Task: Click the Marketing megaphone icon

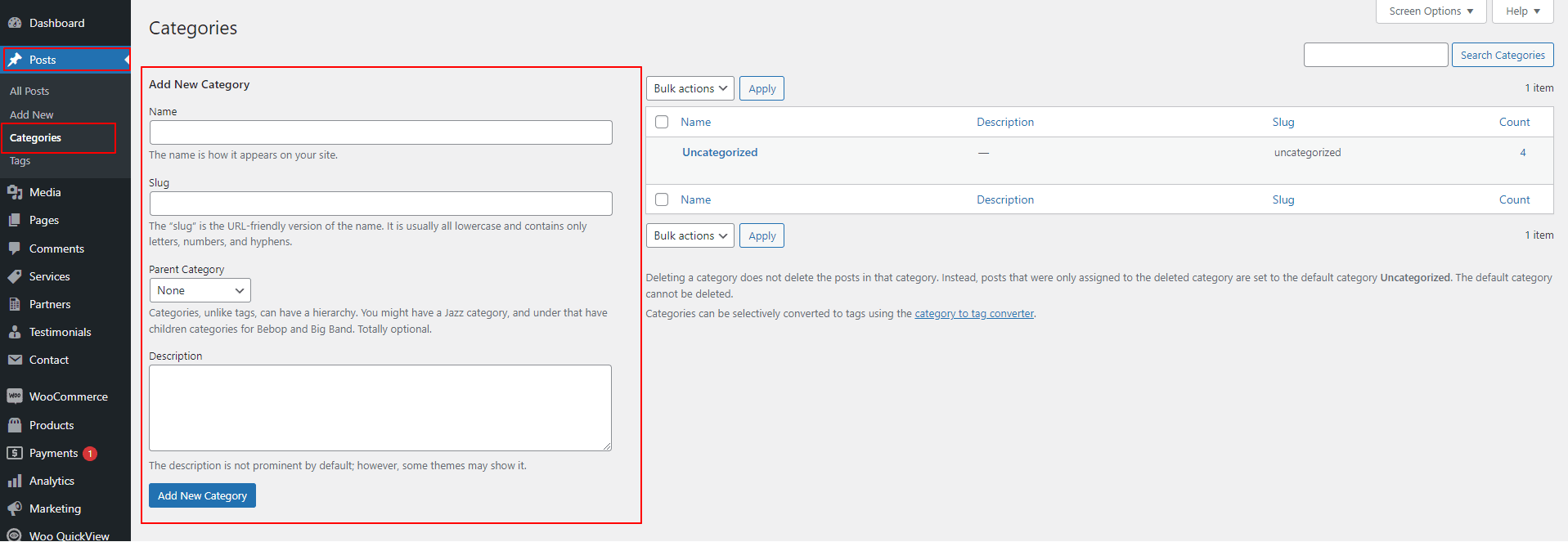Action: click(x=15, y=508)
